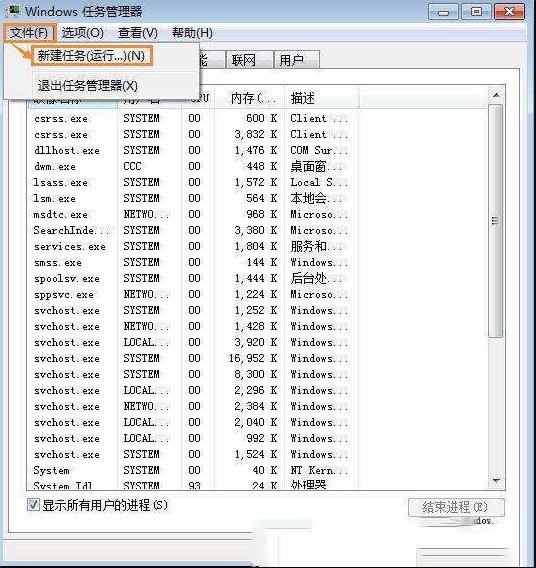This screenshot has height=568, width=536.
Task: Click the 文件(F) menu button
Action: 29,33
